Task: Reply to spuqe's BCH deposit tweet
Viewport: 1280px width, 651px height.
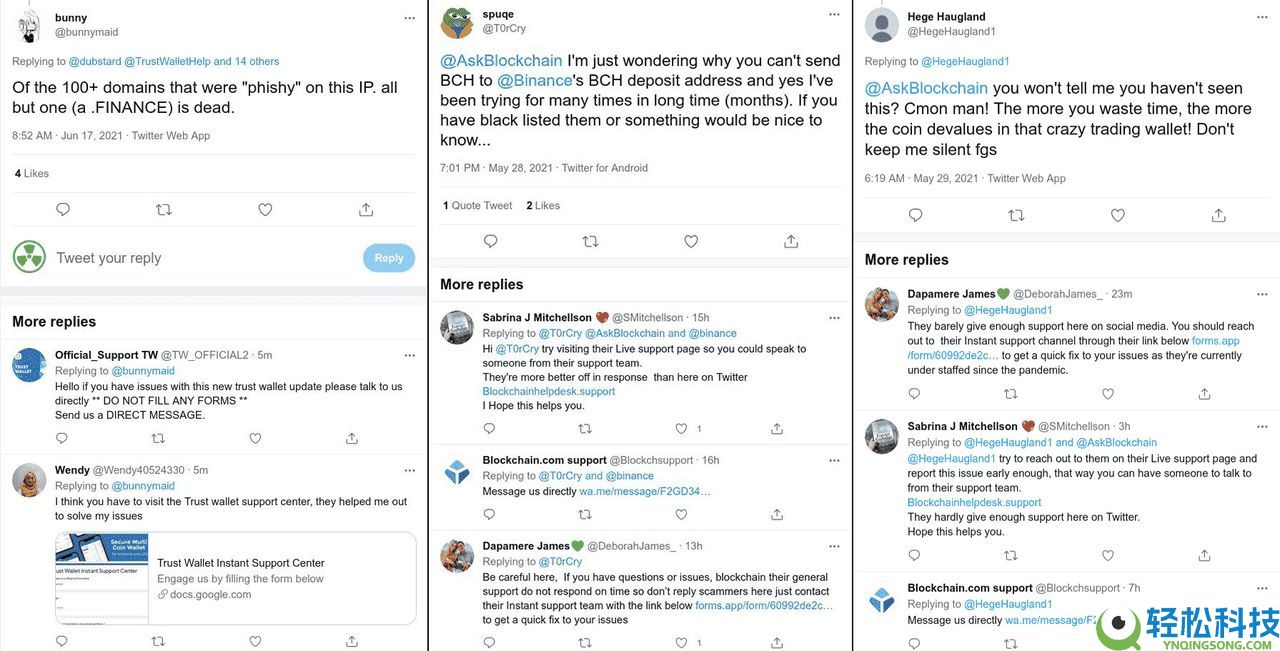Action: [490, 241]
